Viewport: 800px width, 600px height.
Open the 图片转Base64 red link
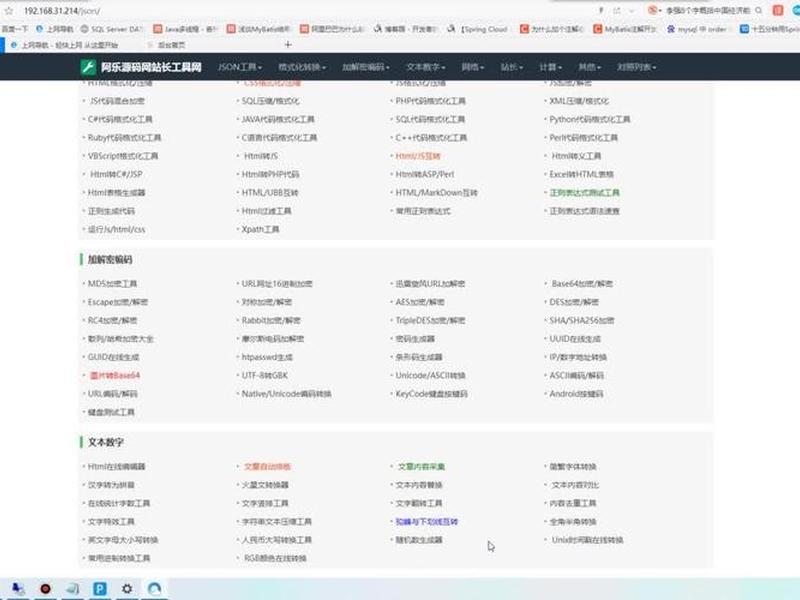[x=115, y=376]
